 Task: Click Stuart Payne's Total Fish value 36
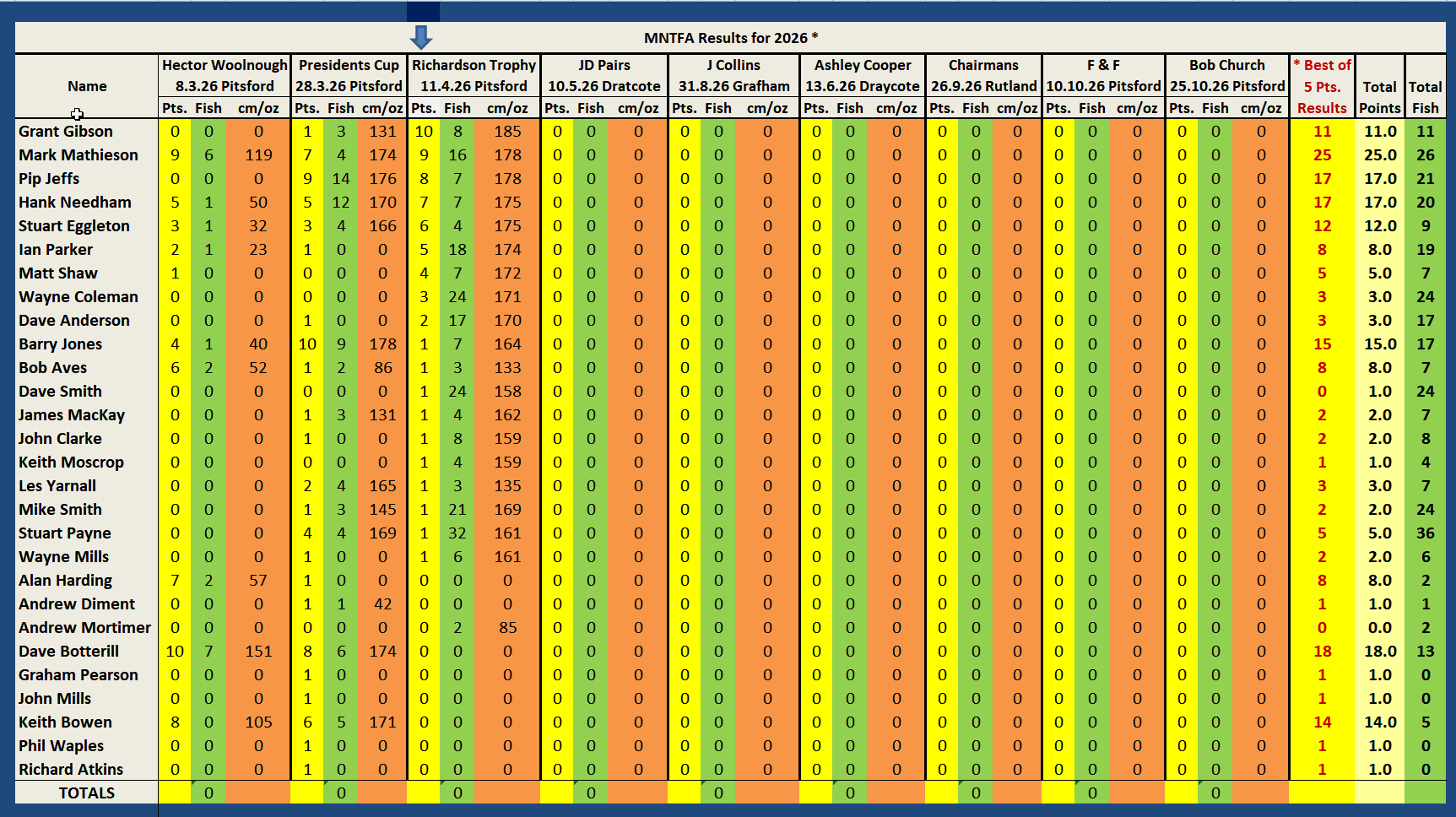click(x=1425, y=533)
